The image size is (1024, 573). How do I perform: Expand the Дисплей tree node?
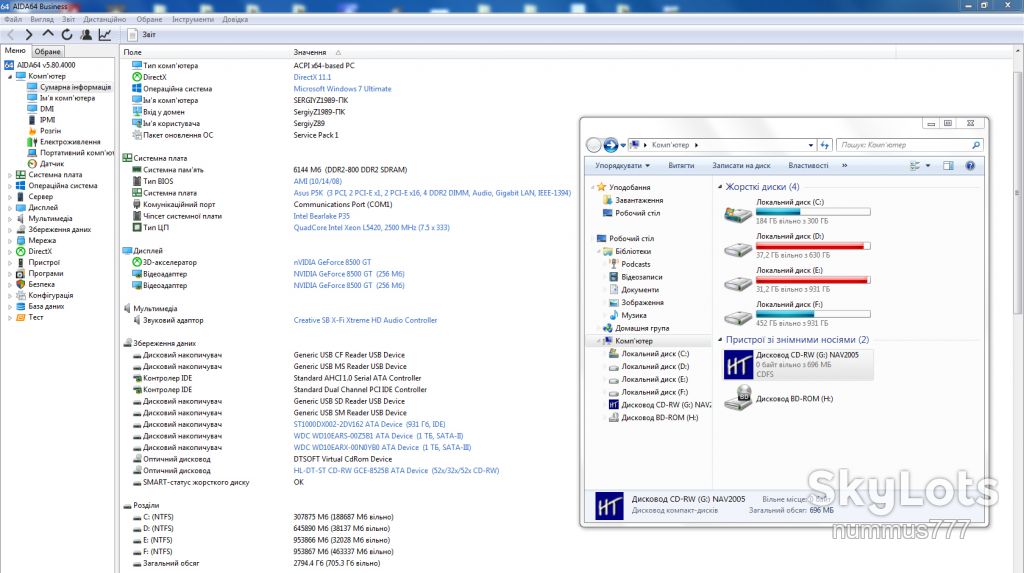click(10, 208)
